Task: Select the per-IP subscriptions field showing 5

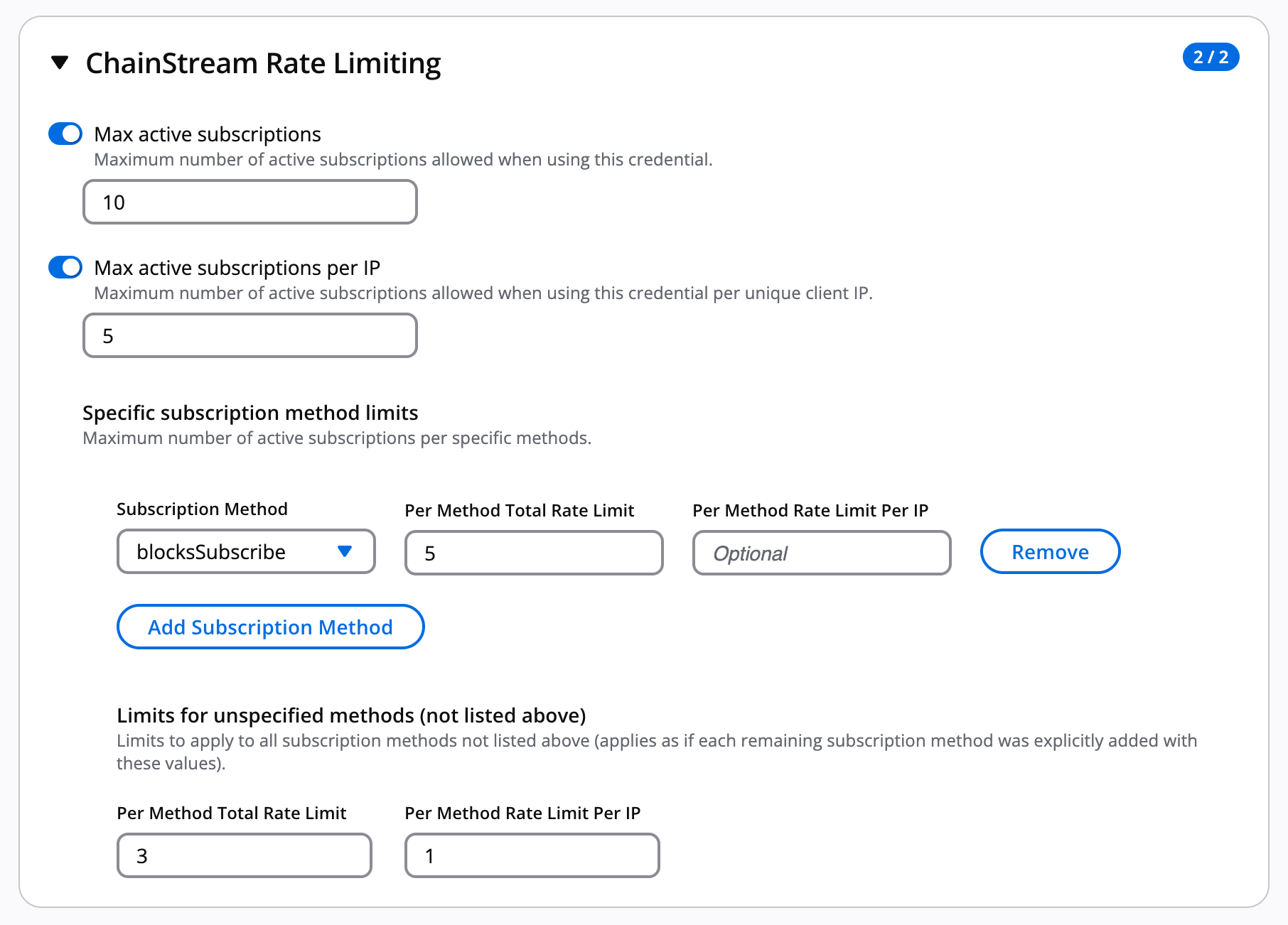Action: [x=249, y=335]
